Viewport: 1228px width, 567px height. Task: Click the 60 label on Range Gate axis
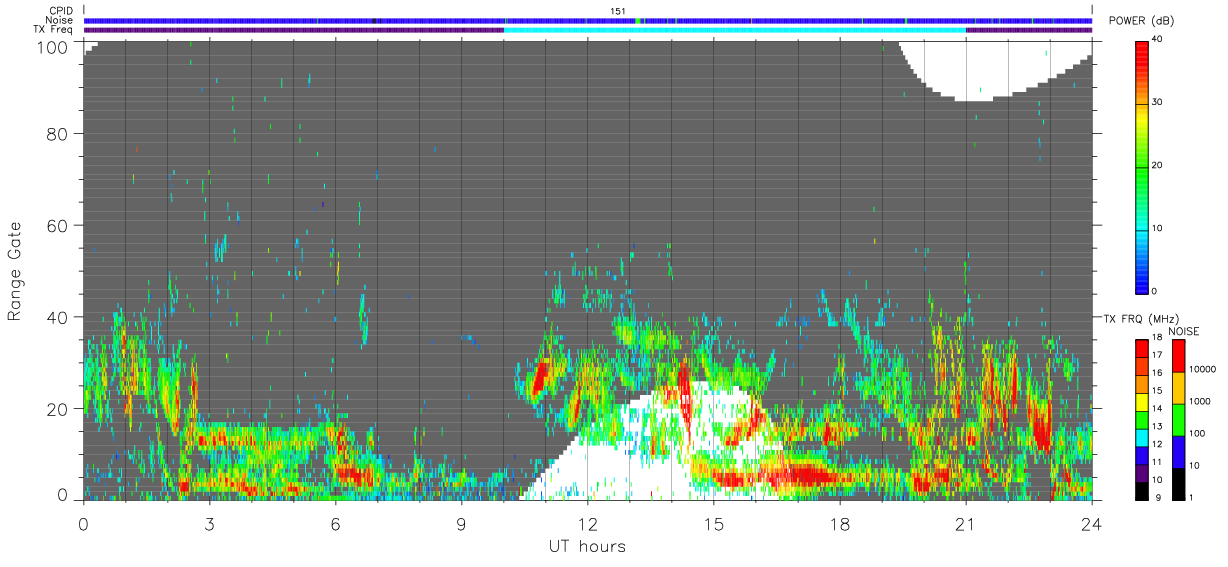[57, 225]
